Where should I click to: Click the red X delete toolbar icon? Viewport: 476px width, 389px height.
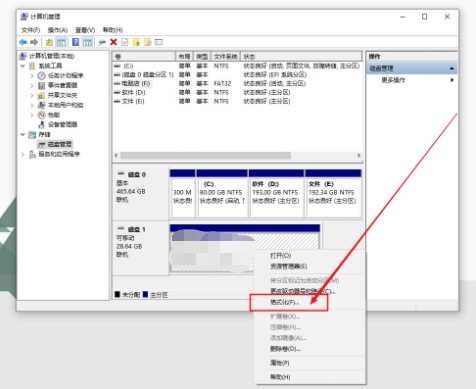click(113, 42)
